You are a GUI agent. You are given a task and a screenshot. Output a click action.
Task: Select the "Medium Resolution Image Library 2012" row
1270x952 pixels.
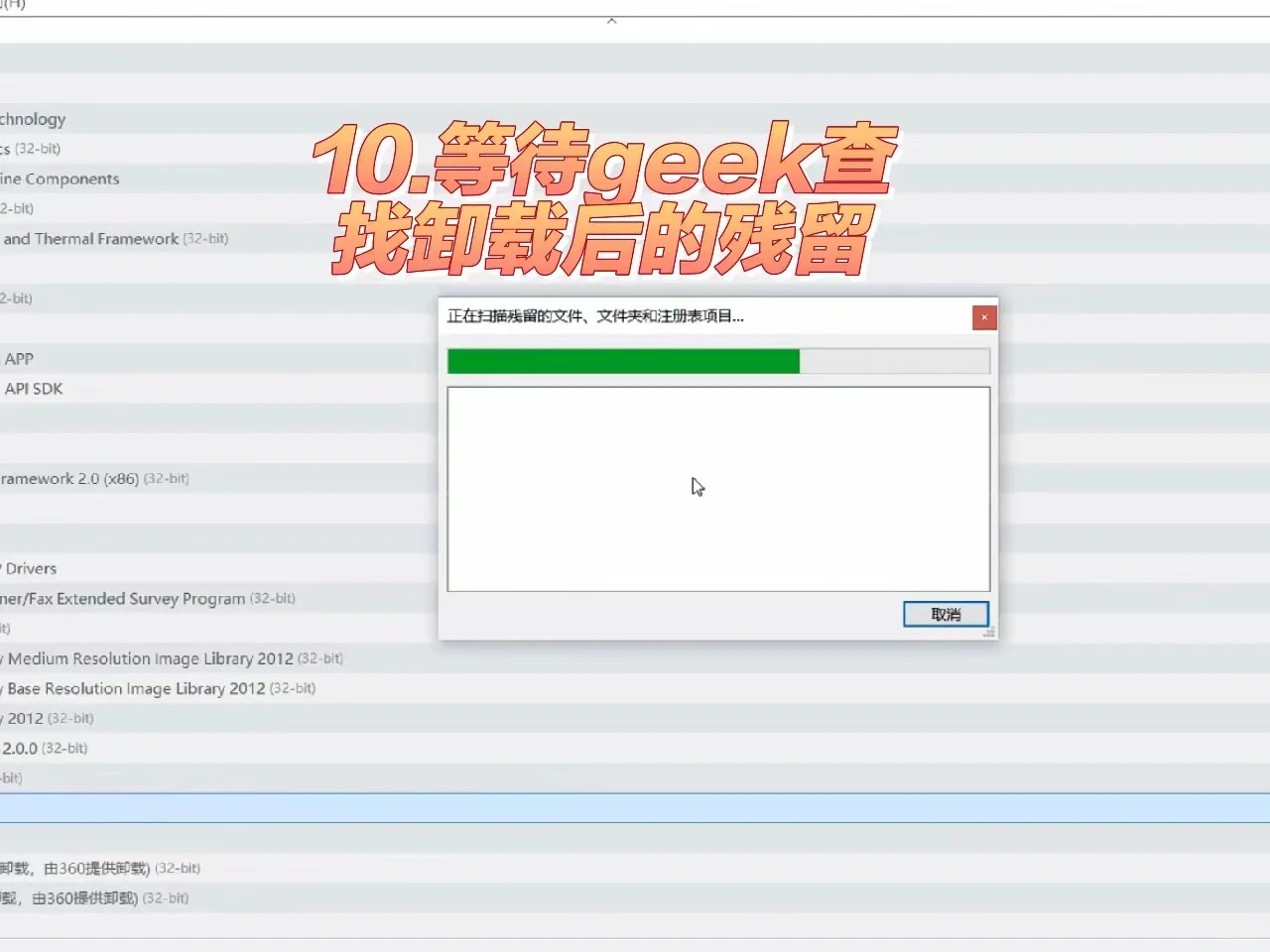click(635, 658)
